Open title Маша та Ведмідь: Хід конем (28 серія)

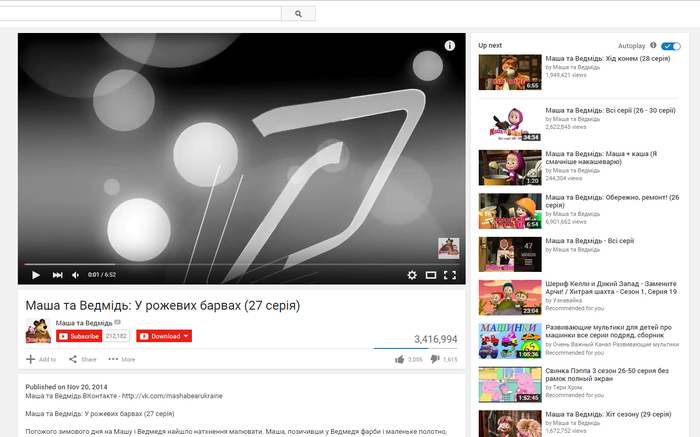pyautogui.click(x=608, y=58)
